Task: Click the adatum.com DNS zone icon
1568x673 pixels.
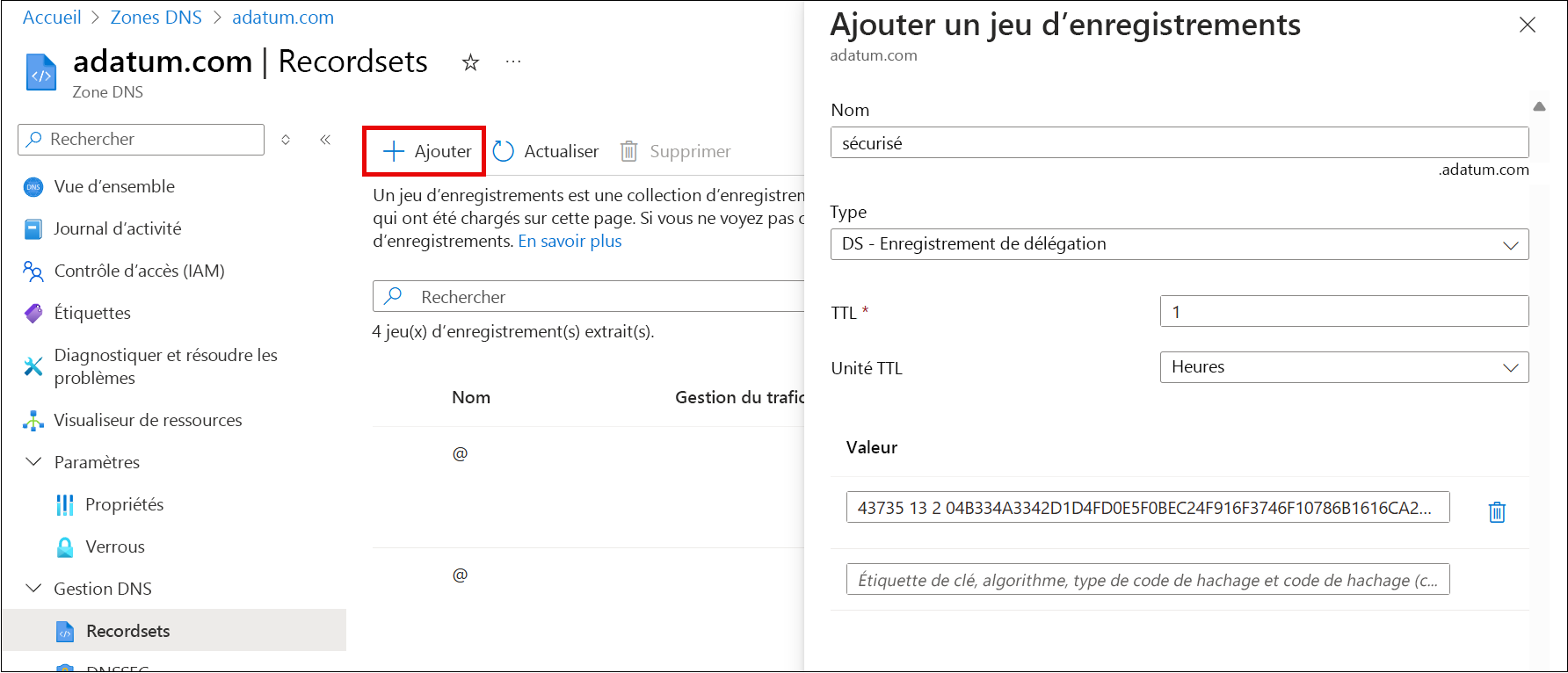Action: click(40, 72)
